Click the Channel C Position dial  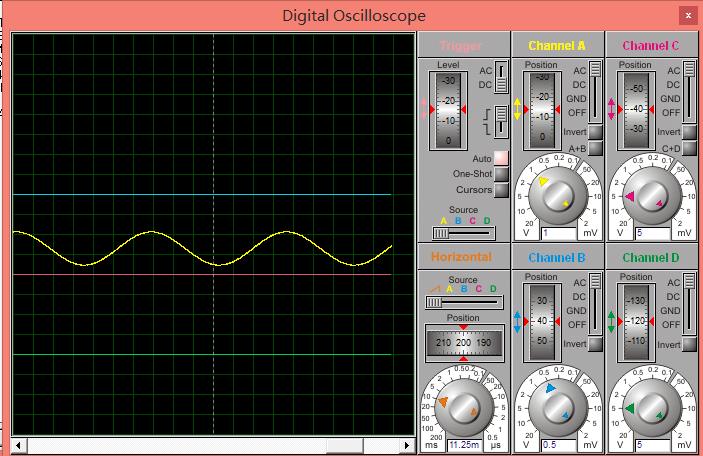point(636,110)
